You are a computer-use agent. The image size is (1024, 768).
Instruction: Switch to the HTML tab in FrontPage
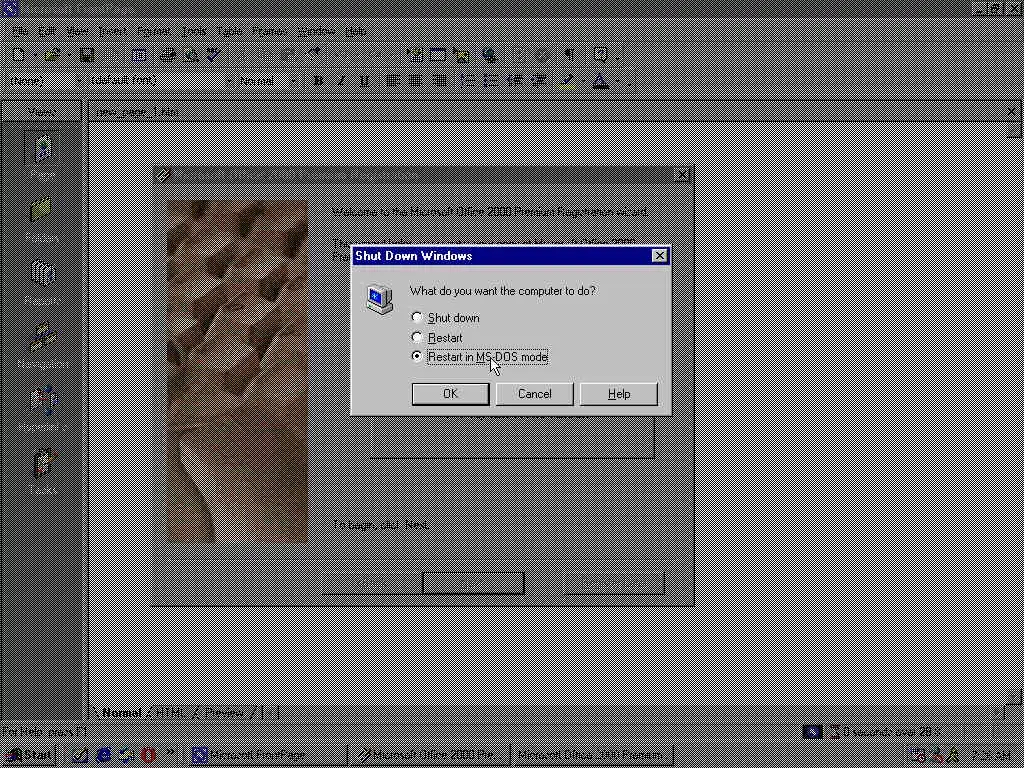click(x=172, y=712)
